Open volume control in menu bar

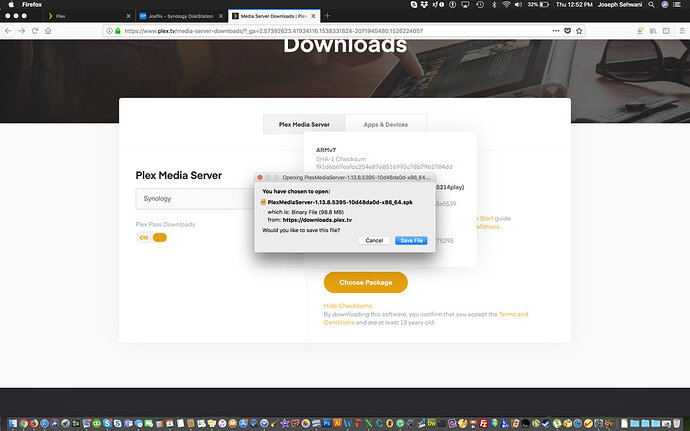(518, 4)
